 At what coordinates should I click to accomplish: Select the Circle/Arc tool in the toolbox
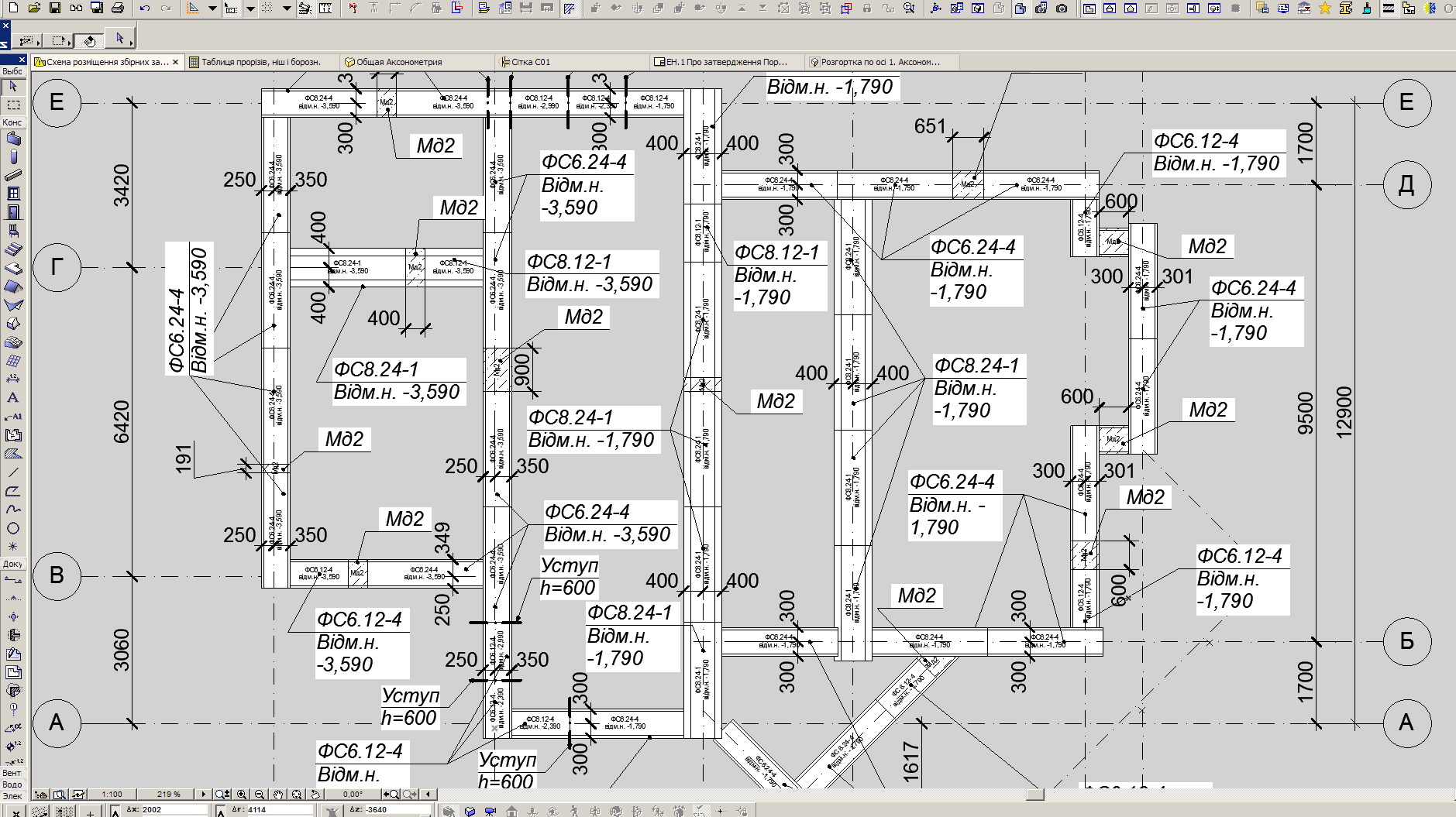click(x=13, y=528)
